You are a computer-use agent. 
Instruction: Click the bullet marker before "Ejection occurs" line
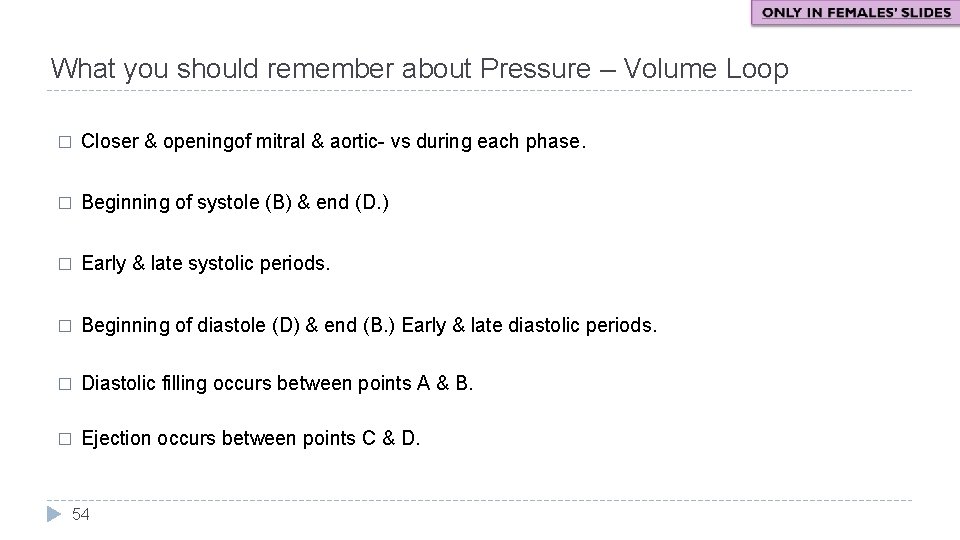(x=63, y=439)
